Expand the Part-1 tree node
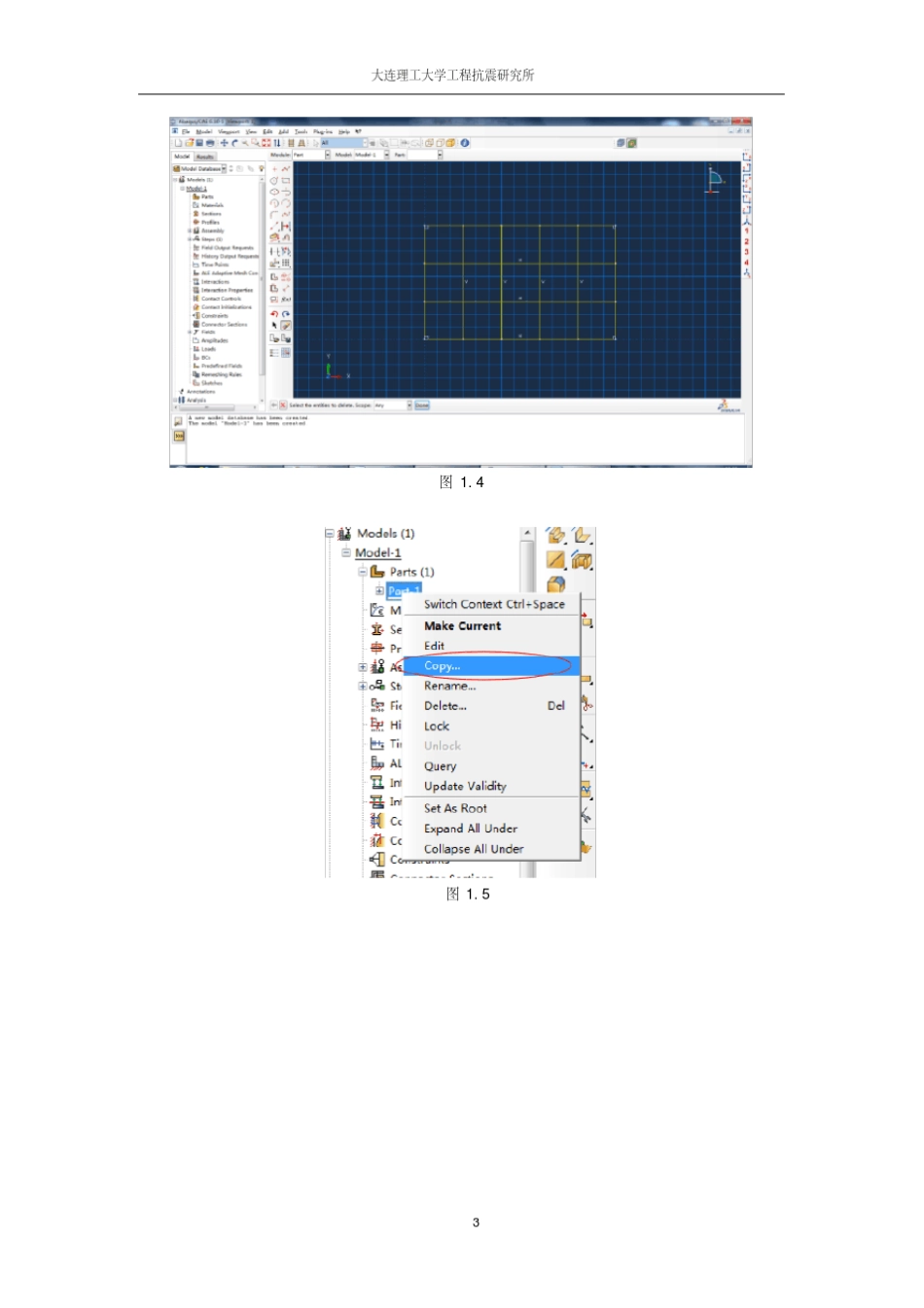The image size is (924, 1308). pos(379,590)
